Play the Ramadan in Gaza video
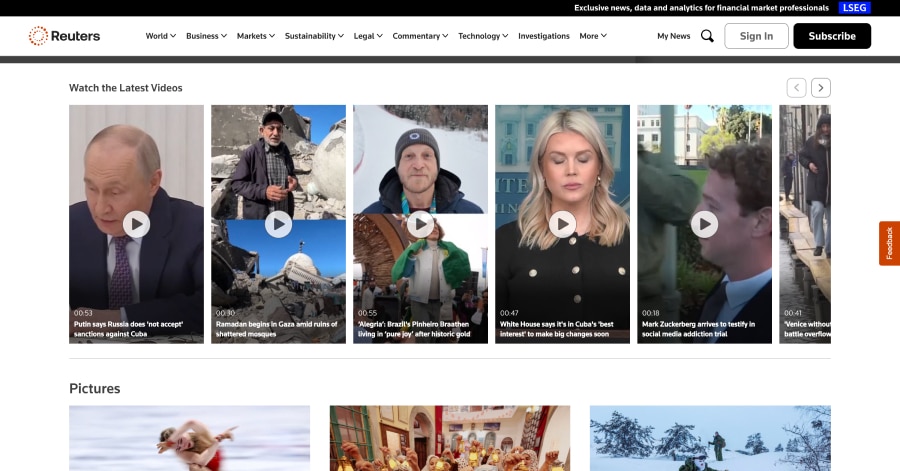 [x=278, y=224]
